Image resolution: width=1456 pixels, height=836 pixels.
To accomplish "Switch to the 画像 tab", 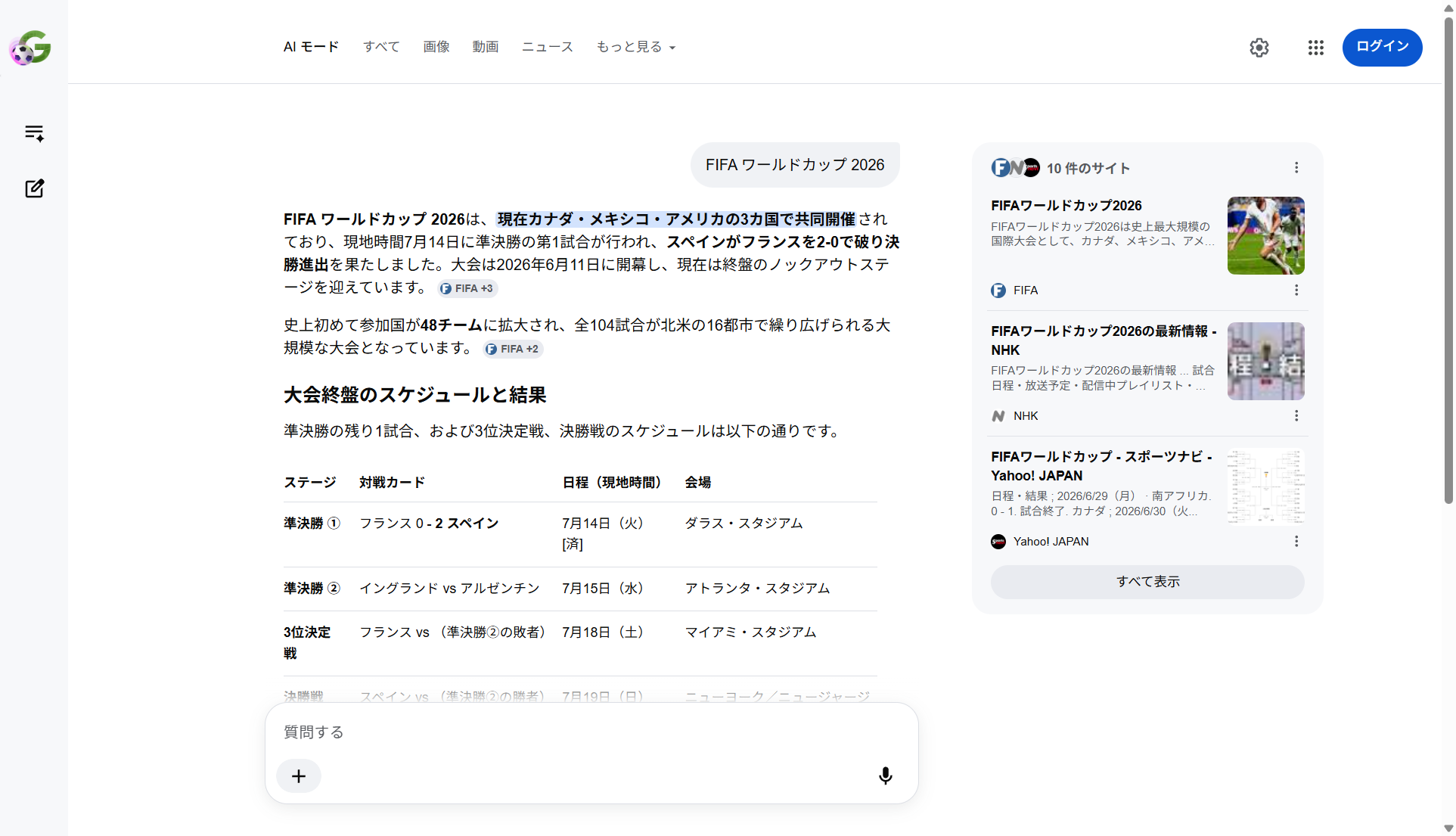I will click(436, 47).
